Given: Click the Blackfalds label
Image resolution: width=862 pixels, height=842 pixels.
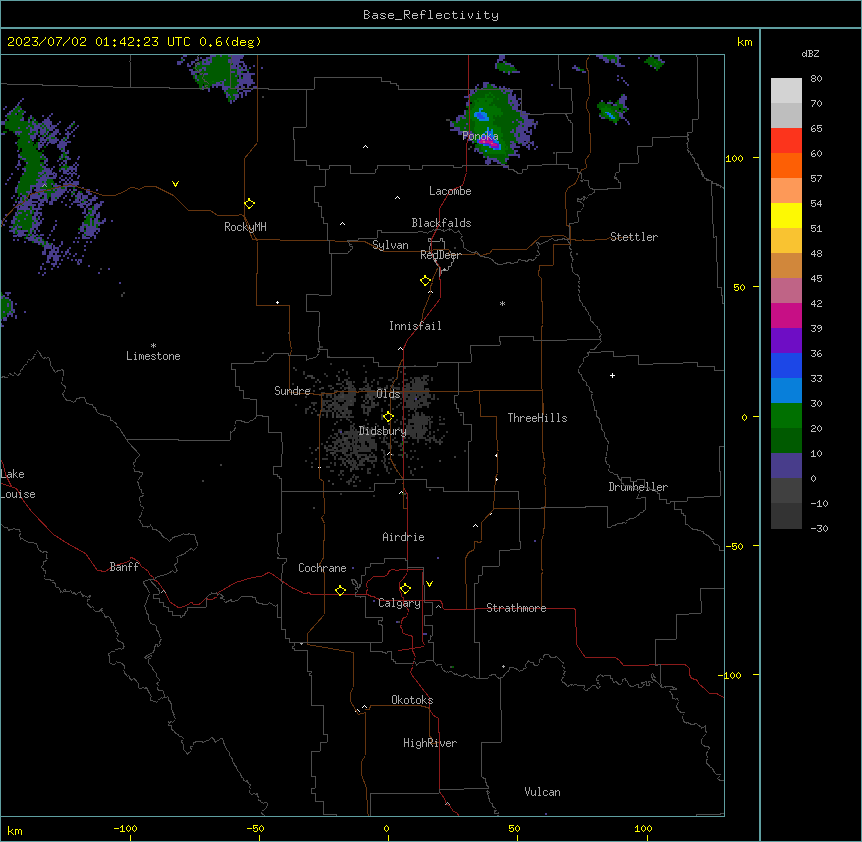Looking at the screenshot, I should click(x=441, y=223).
